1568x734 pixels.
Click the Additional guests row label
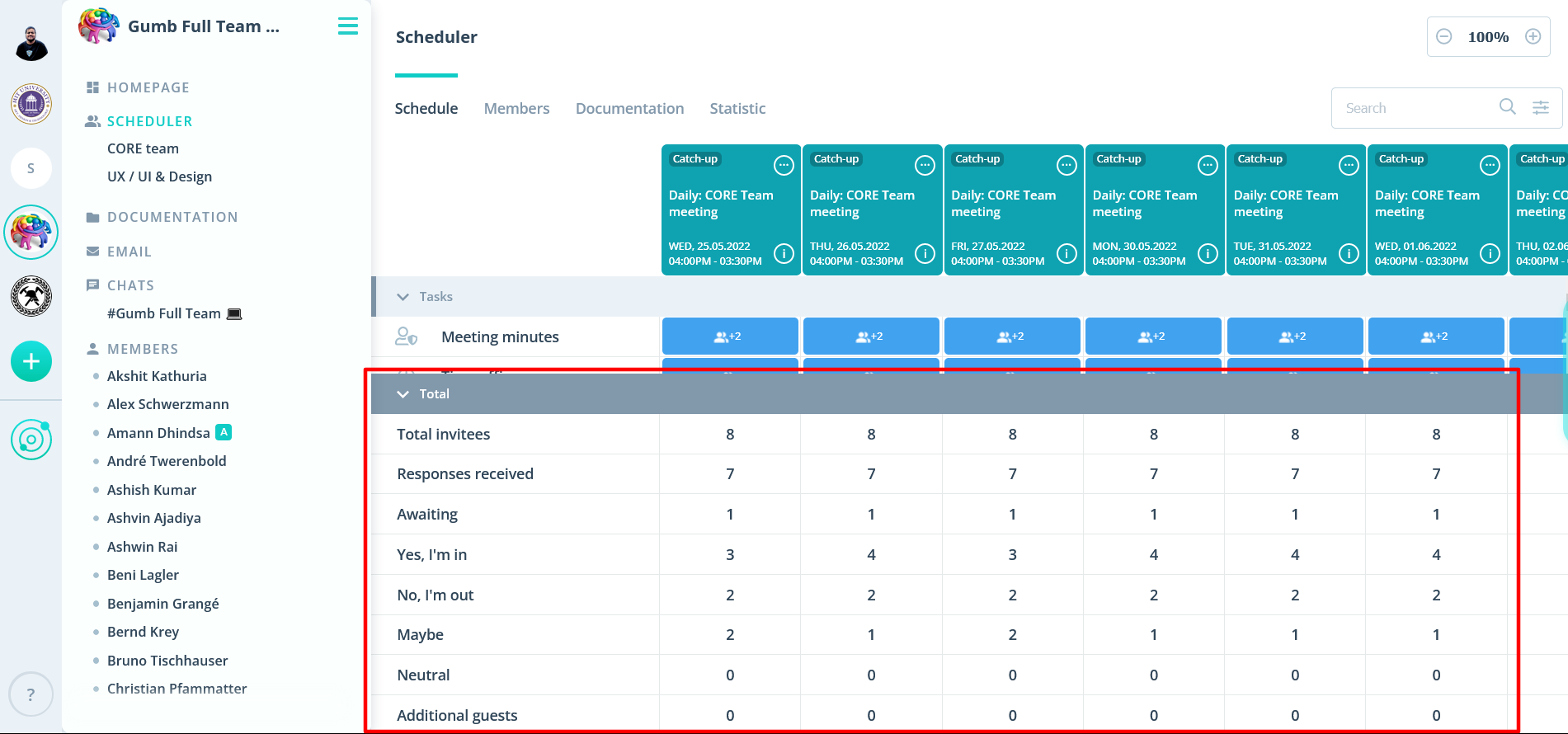tap(457, 716)
